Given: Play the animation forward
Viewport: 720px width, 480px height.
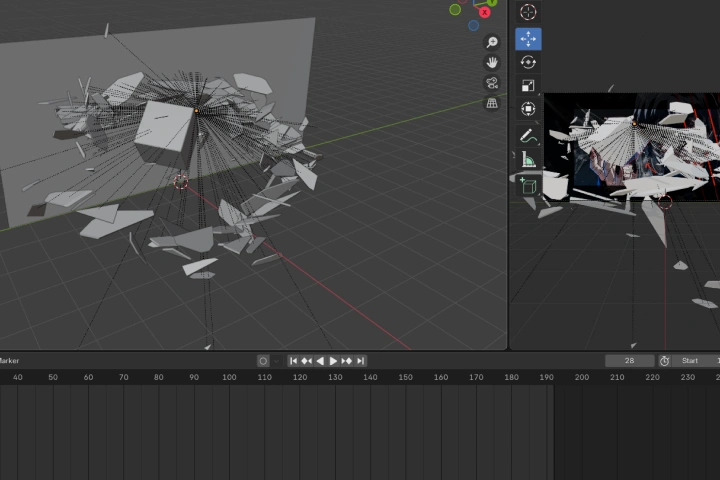Looking at the screenshot, I should [x=333, y=361].
